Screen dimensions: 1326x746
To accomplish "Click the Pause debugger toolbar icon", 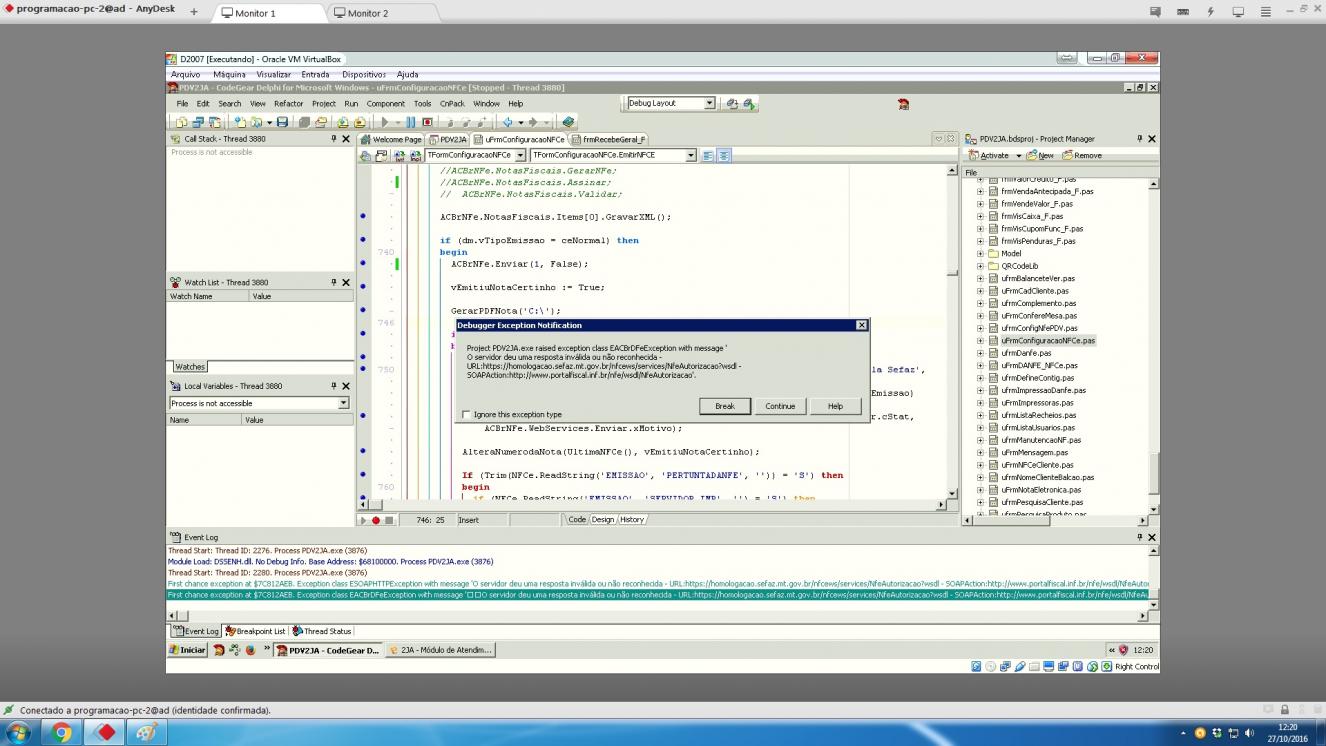I will click(410, 122).
